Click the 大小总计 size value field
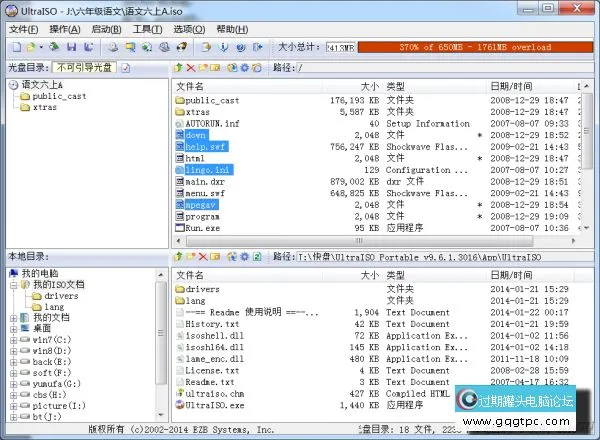This screenshot has height=440, width=600. point(341,47)
